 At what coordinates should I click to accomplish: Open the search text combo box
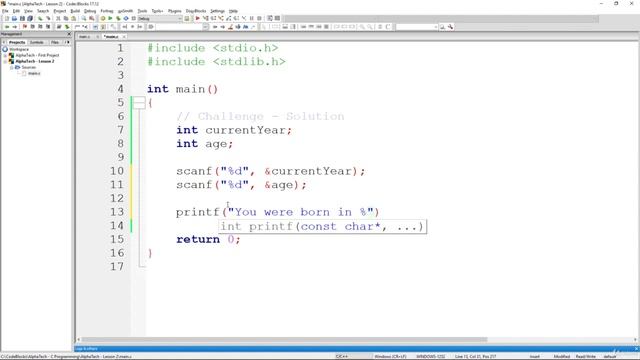pyautogui.click(x=417, y=27)
